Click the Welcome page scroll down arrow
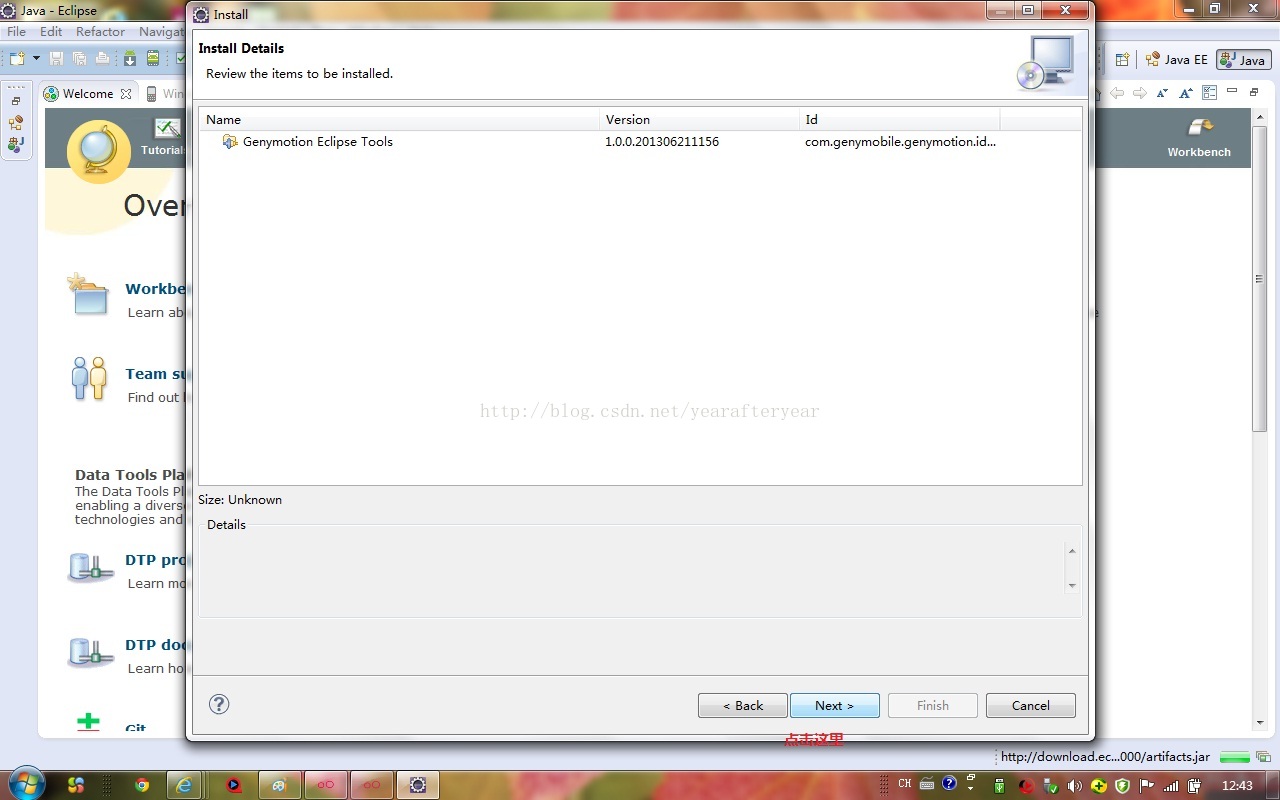Viewport: 1280px width, 800px height. (1259, 723)
